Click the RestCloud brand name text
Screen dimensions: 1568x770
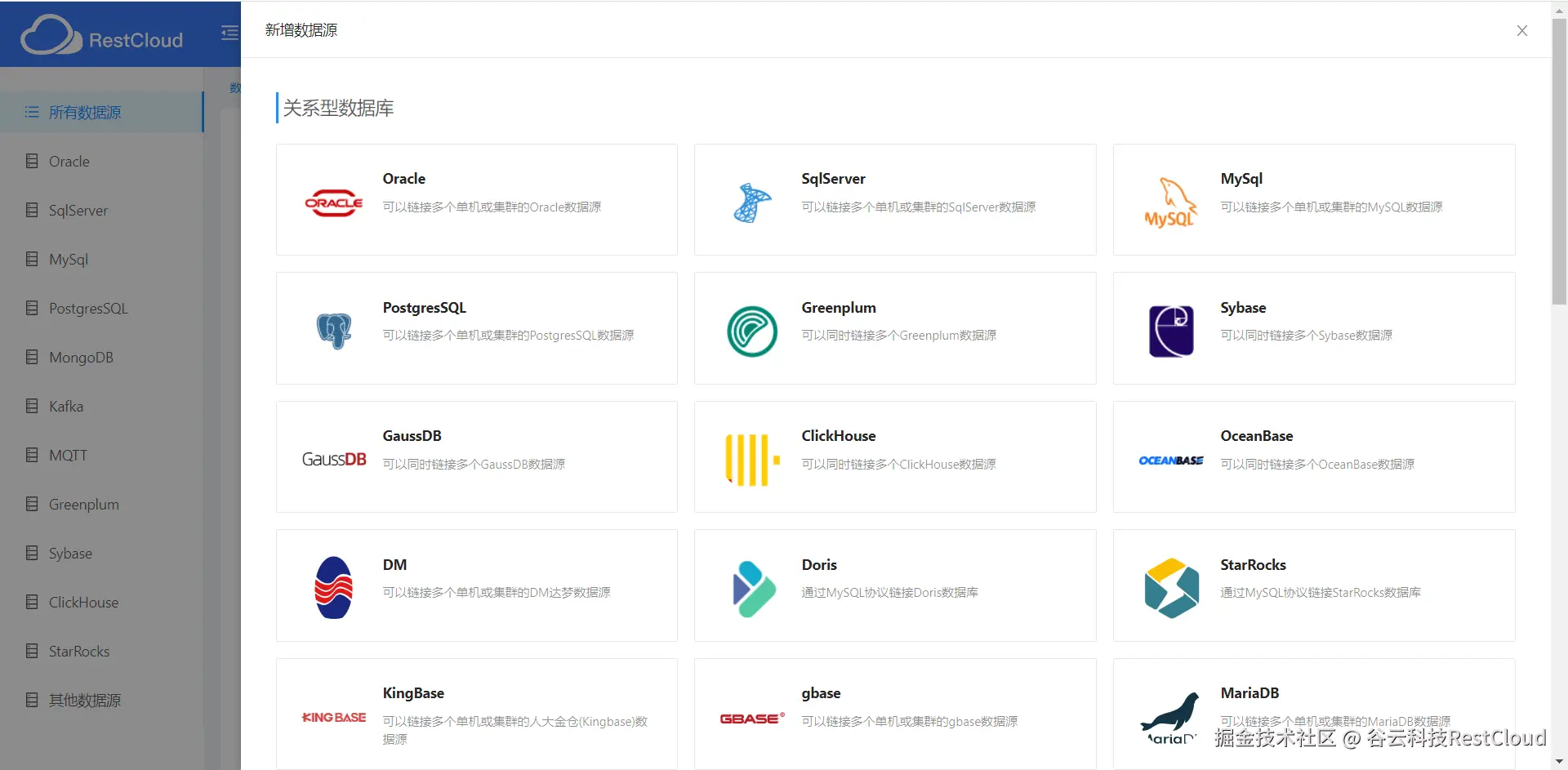[136, 40]
